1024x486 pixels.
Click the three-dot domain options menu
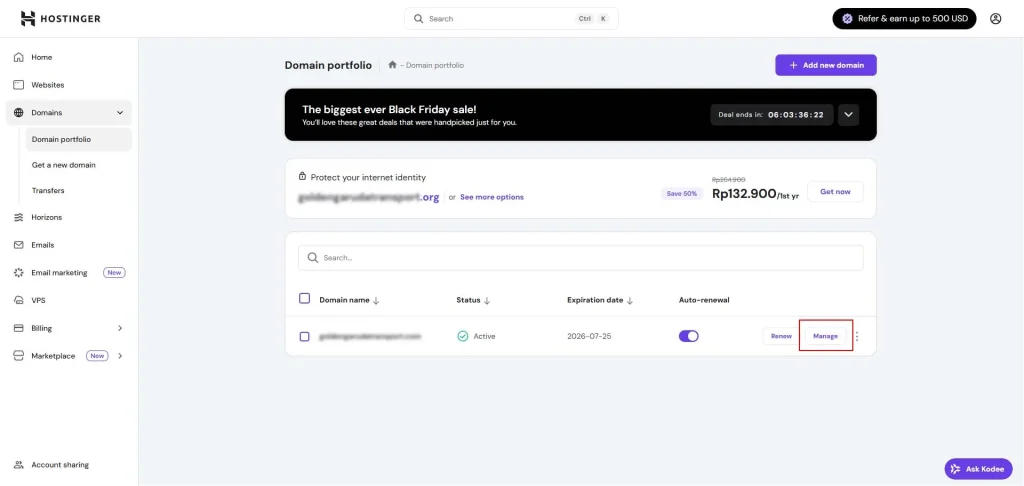tap(857, 336)
